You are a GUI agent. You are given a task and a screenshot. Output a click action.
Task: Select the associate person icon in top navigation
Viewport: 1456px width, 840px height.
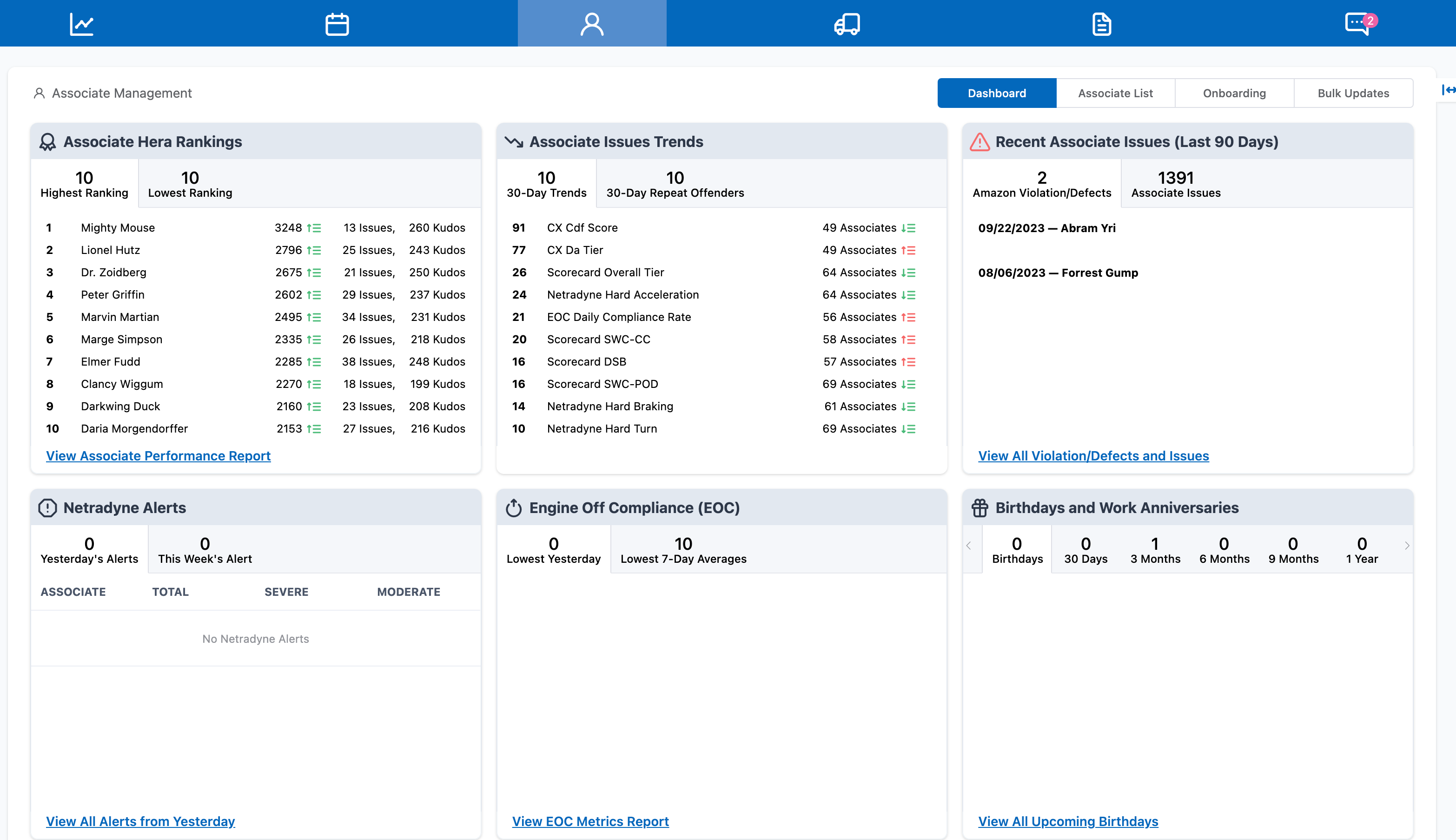pyautogui.click(x=592, y=24)
